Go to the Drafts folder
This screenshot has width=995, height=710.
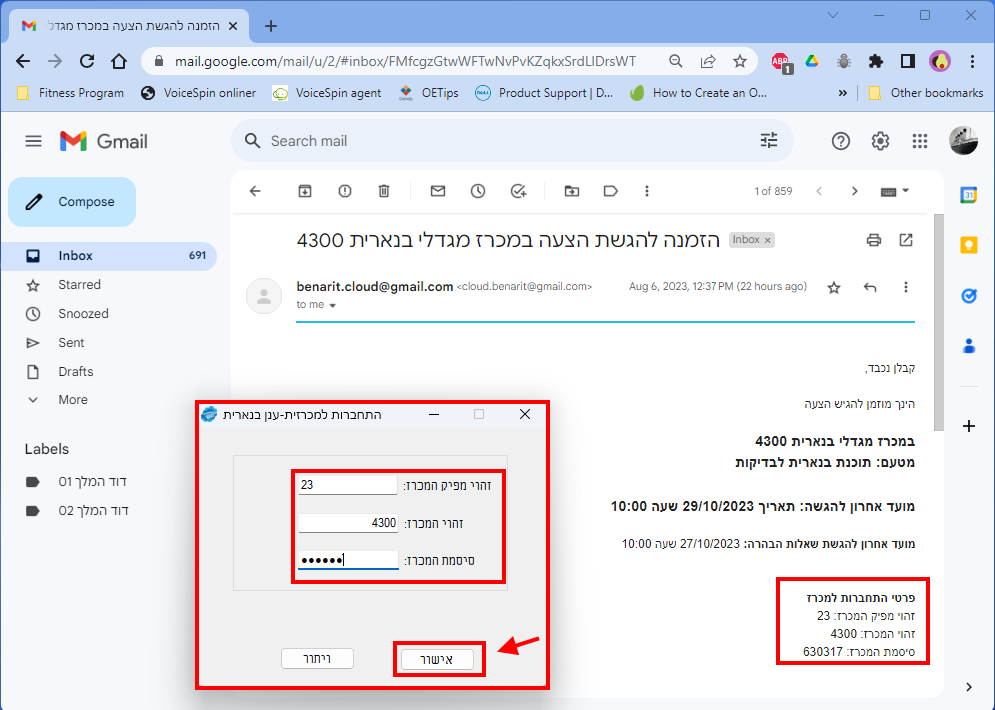point(75,371)
